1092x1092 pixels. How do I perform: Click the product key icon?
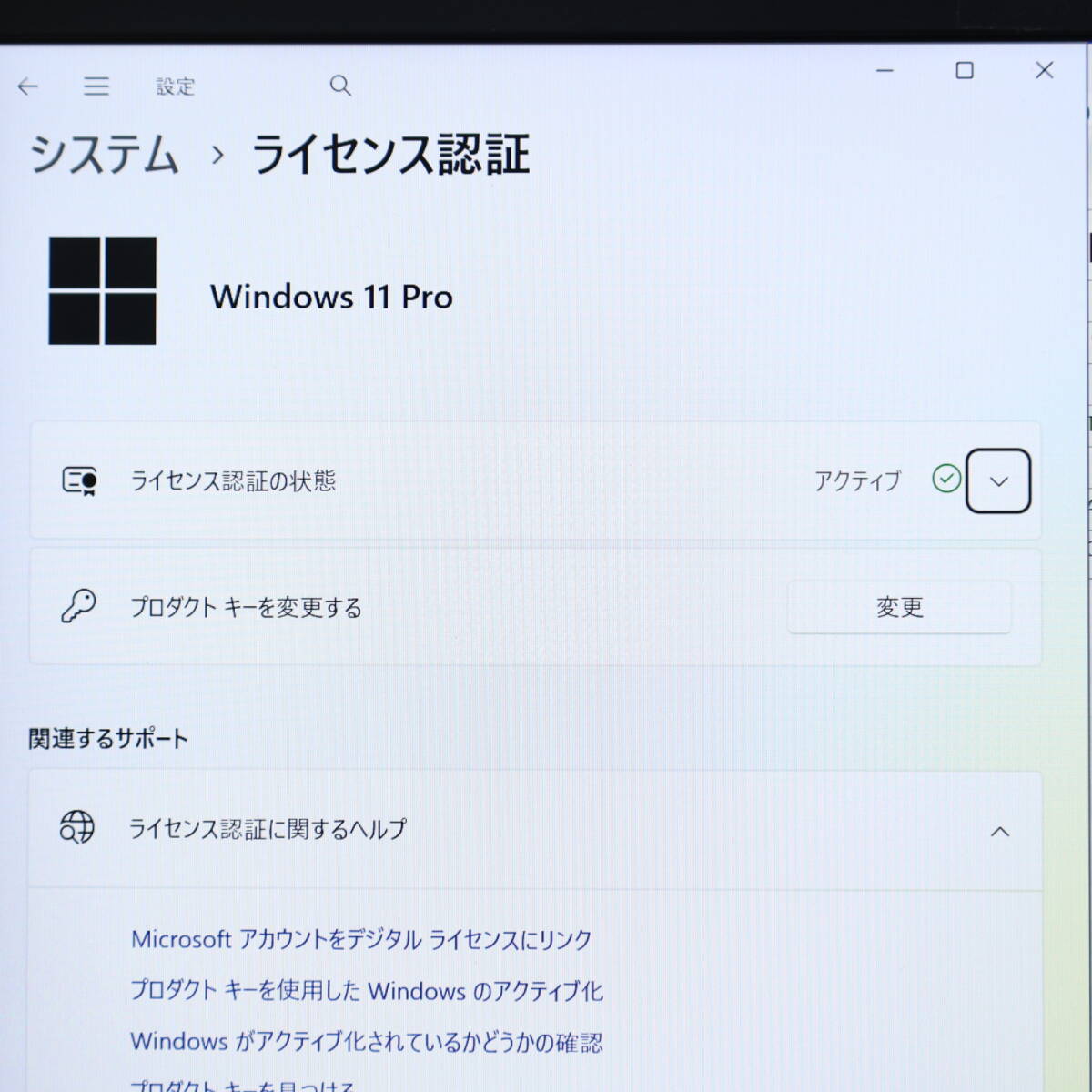pos(78,606)
